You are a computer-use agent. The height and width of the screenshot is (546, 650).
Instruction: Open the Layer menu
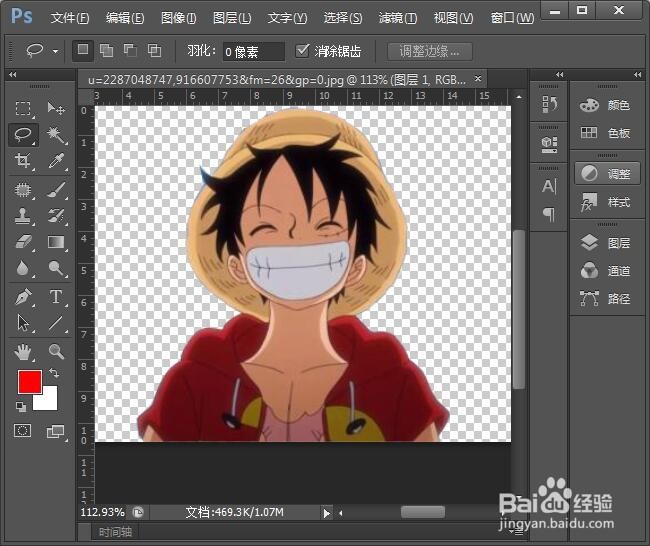pyautogui.click(x=232, y=18)
